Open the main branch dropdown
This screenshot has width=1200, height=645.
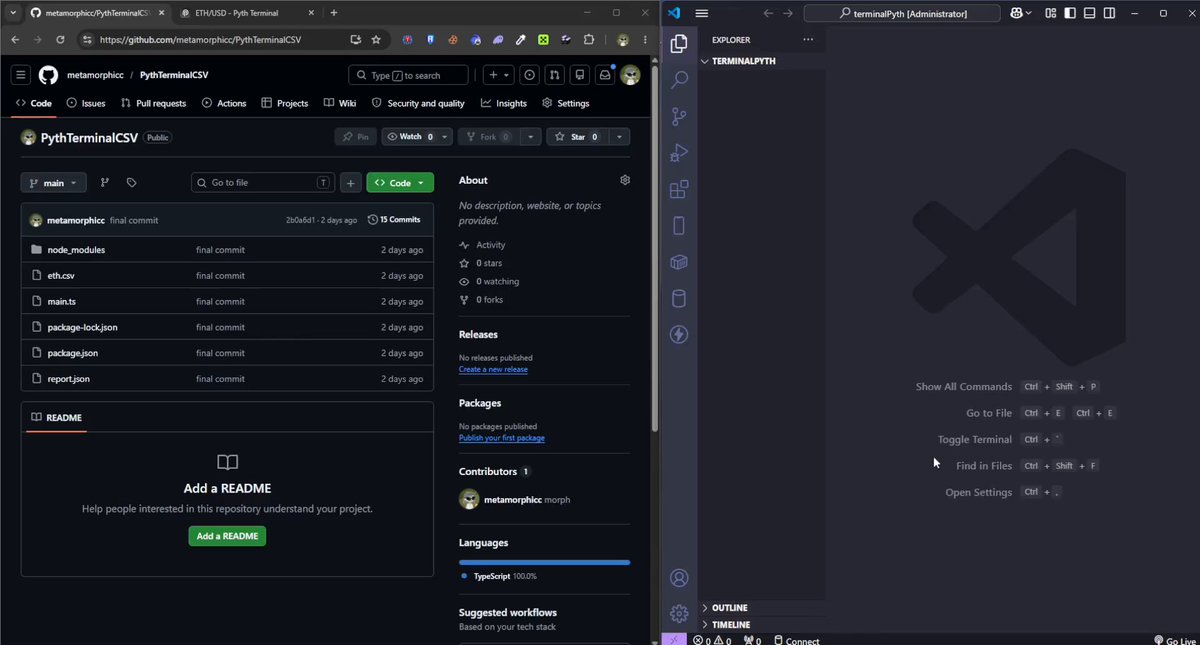(54, 183)
